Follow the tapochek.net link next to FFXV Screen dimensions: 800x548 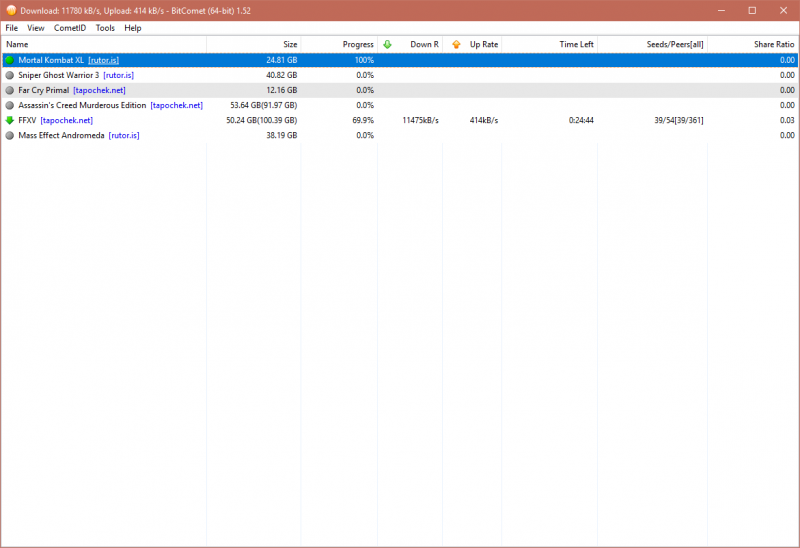pos(66,120)
